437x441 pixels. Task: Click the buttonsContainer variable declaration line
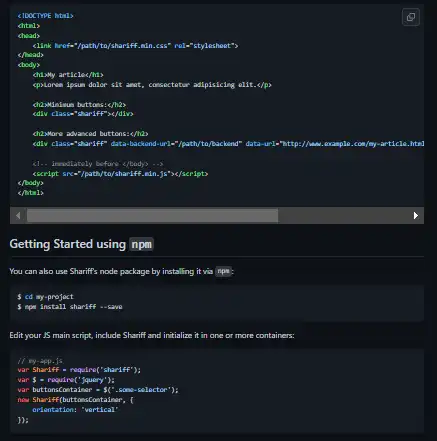(98, 390)
